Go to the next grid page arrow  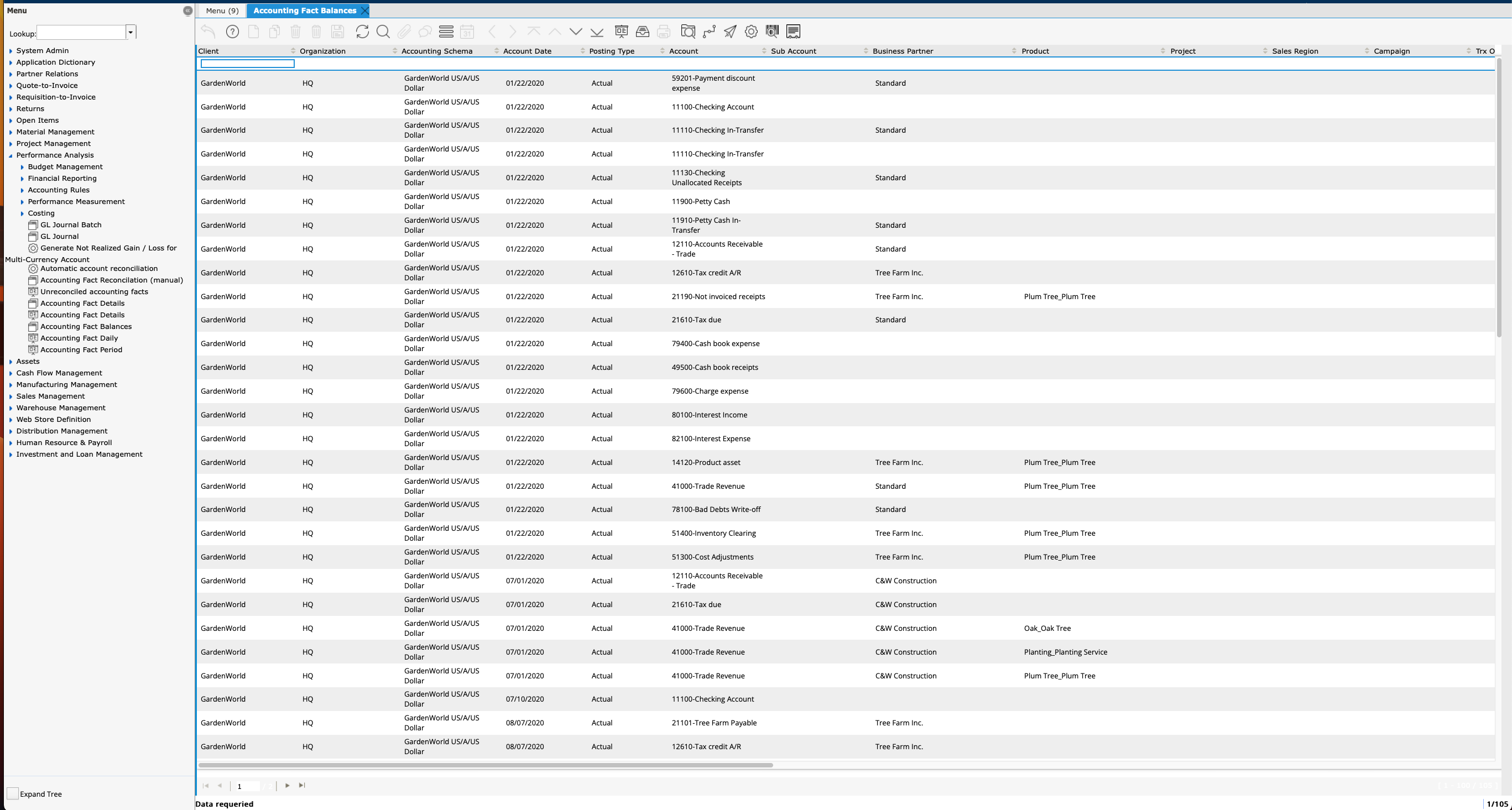[x=287, y=785]
